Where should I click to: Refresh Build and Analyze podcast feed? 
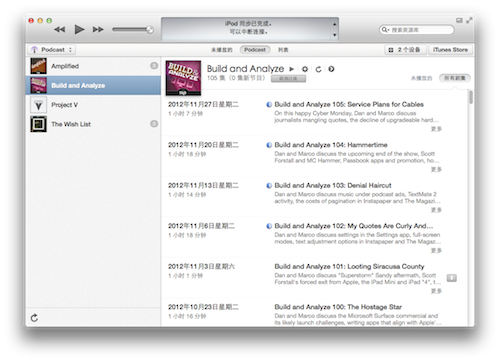[x=318, y=69]
